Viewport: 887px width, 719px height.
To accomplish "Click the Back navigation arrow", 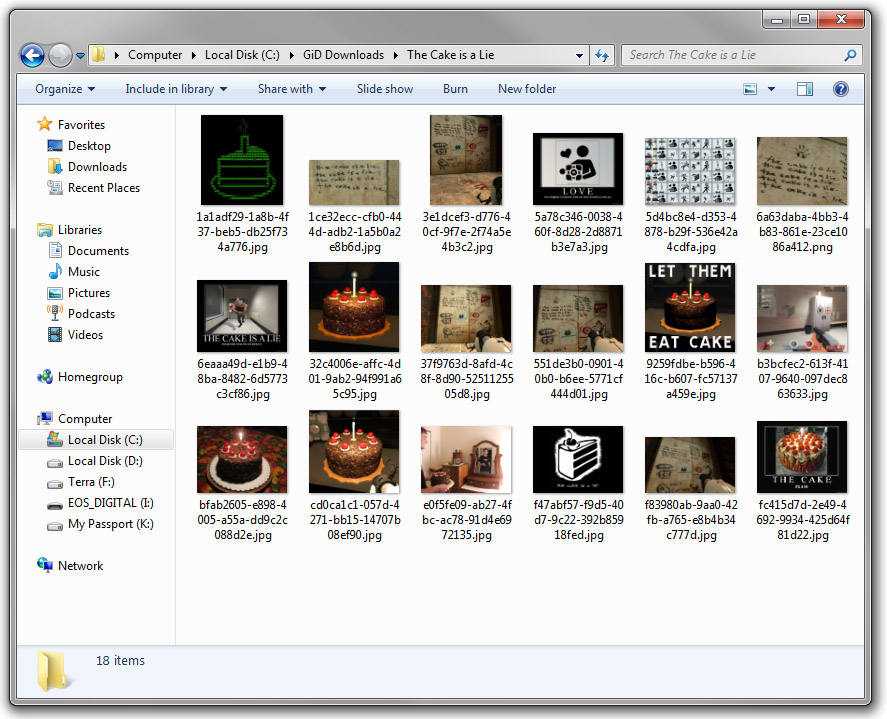I will [x=32, y=55].
